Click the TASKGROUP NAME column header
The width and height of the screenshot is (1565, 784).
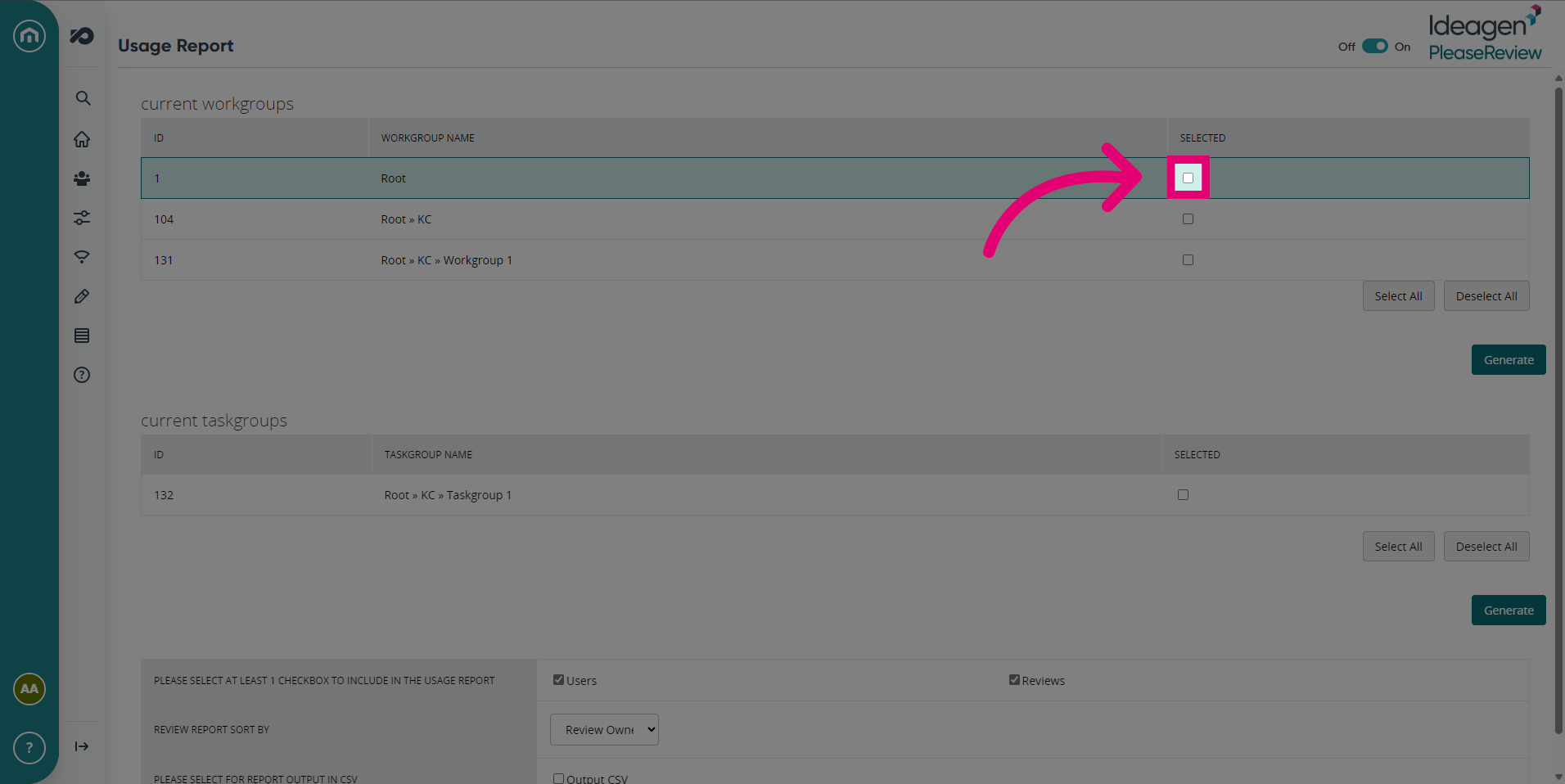pyautogui.click(x=428, y=455)
